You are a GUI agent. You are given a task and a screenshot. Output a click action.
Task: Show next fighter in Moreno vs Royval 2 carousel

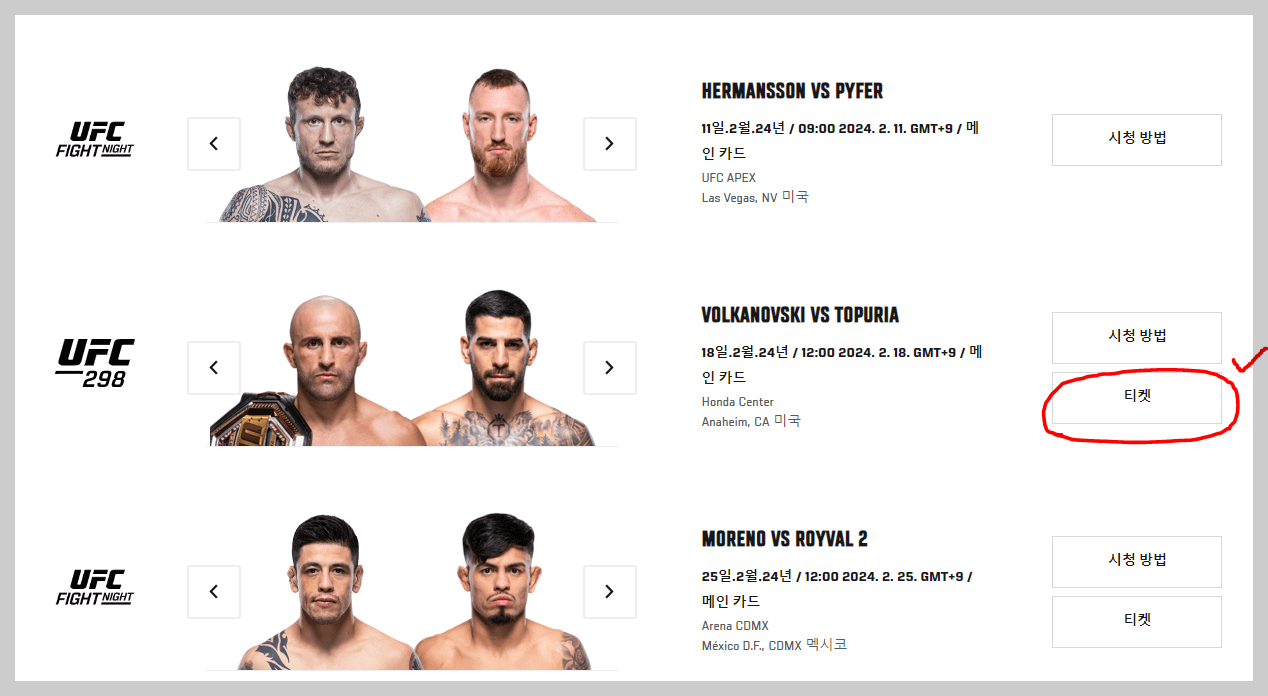click(610, 592)
